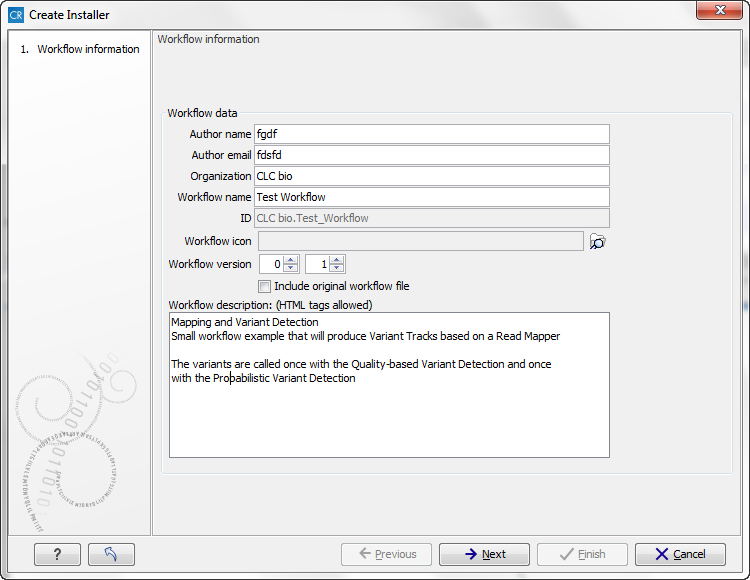
Task: Click the disabled Previous button
Action: pos(386,554)
